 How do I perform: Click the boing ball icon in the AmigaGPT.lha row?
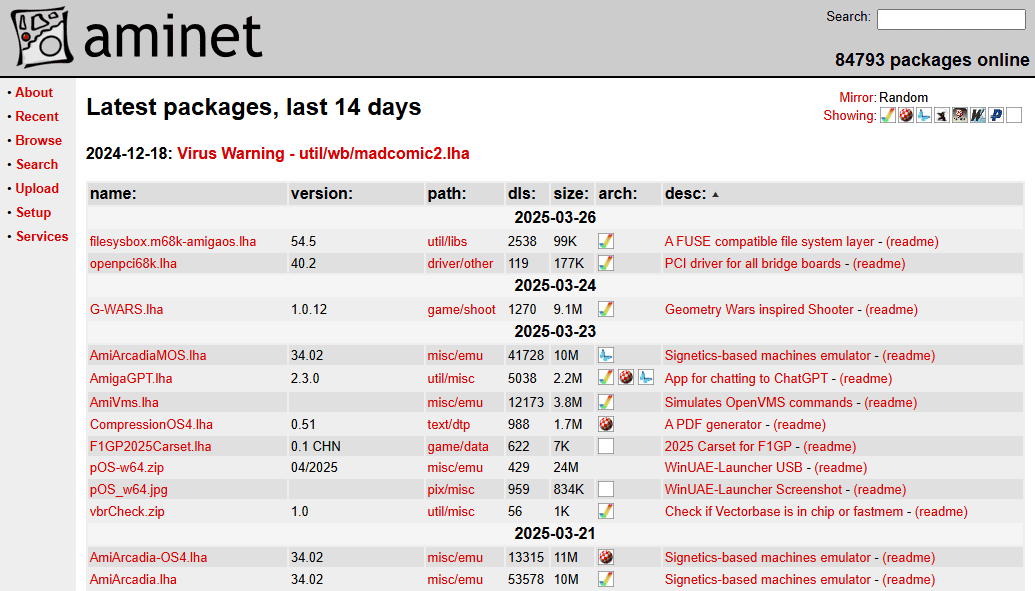click(x=626, y=378)
